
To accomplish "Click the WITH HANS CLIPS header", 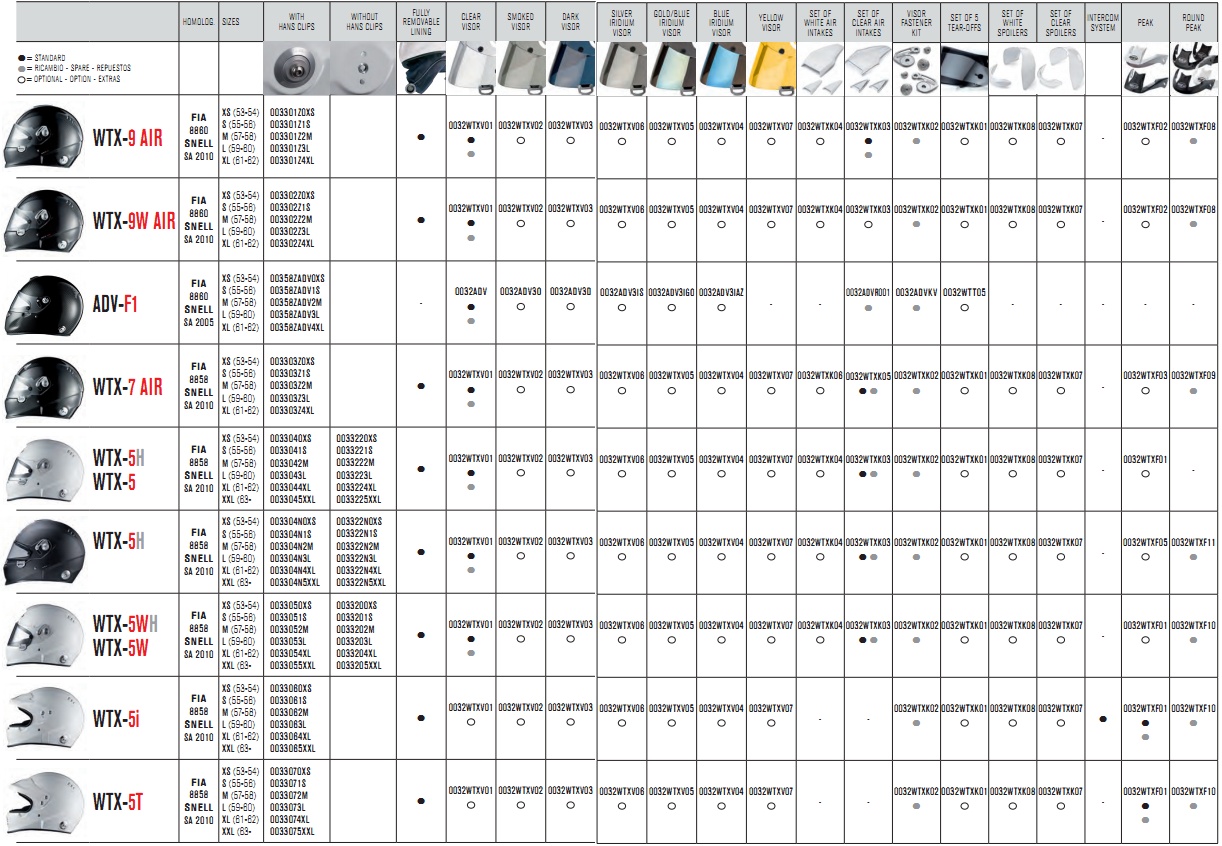I will (x=297, y=22).
